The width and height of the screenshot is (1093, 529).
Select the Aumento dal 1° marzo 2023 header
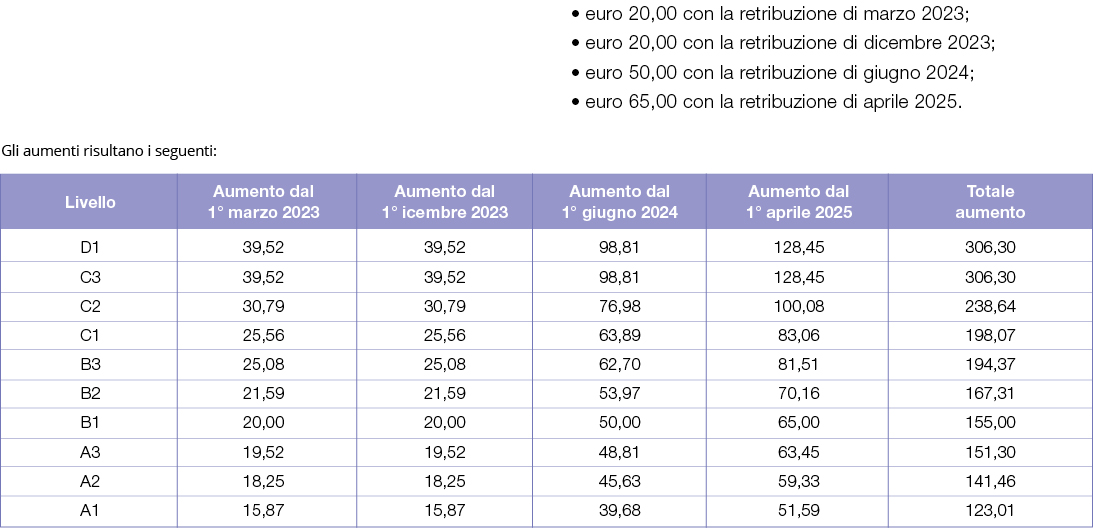[263, 202]
